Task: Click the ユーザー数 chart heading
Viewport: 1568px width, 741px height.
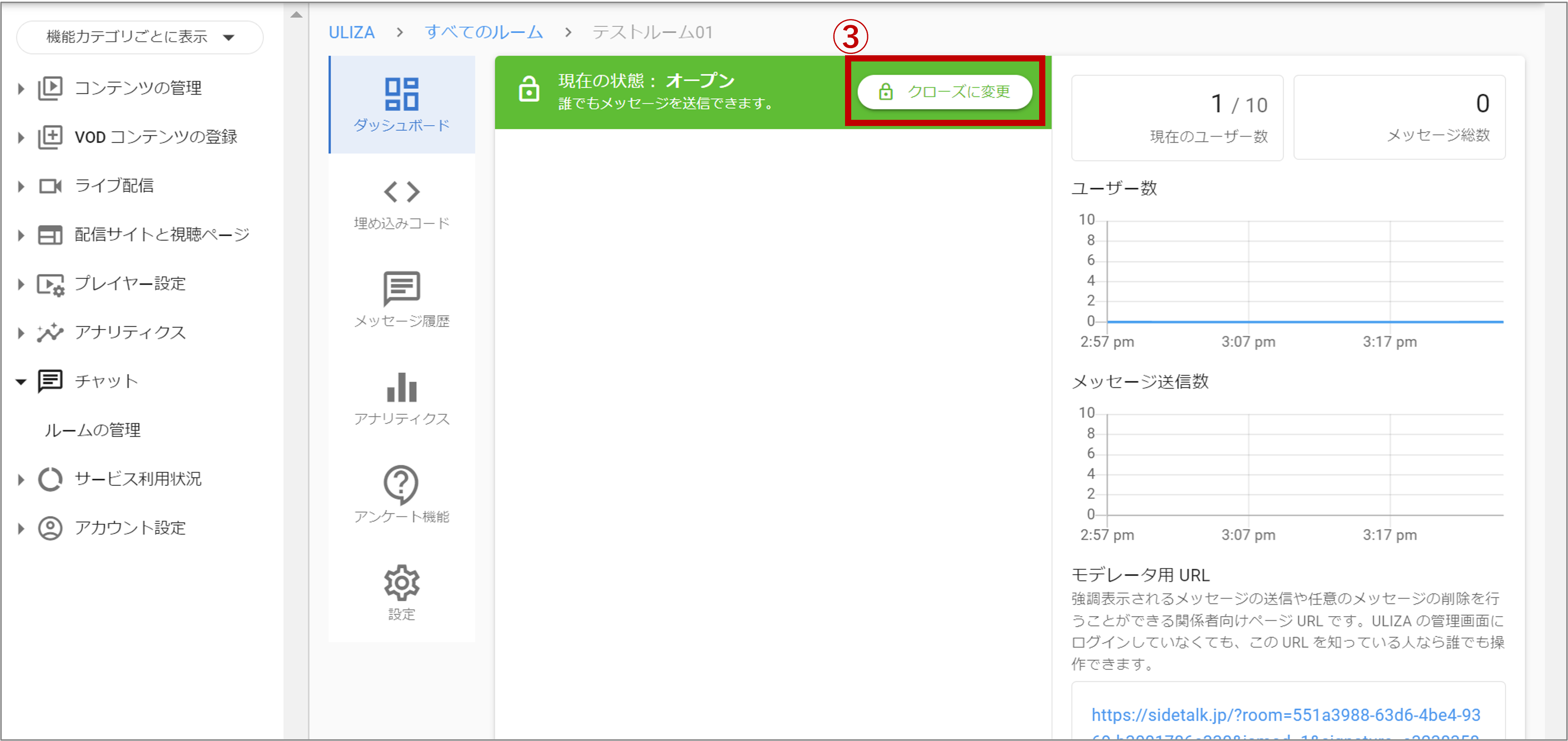Action: [x=1114, y=188]
